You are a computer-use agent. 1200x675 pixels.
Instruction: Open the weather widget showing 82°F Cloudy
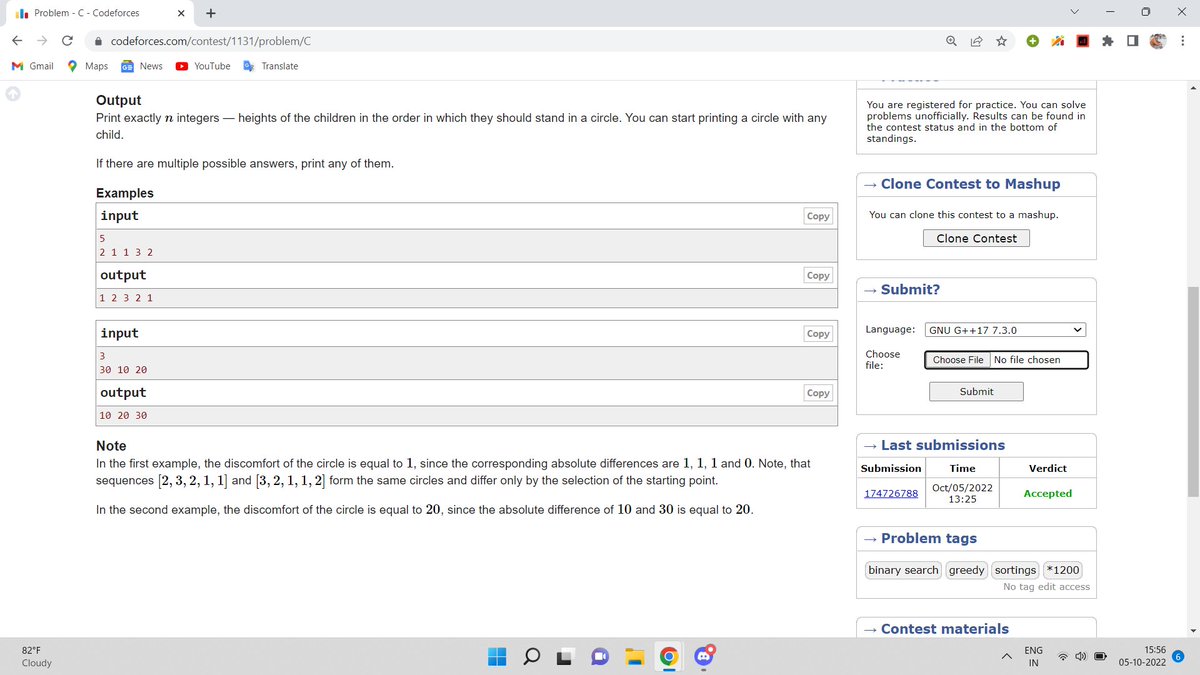point(37,657)
